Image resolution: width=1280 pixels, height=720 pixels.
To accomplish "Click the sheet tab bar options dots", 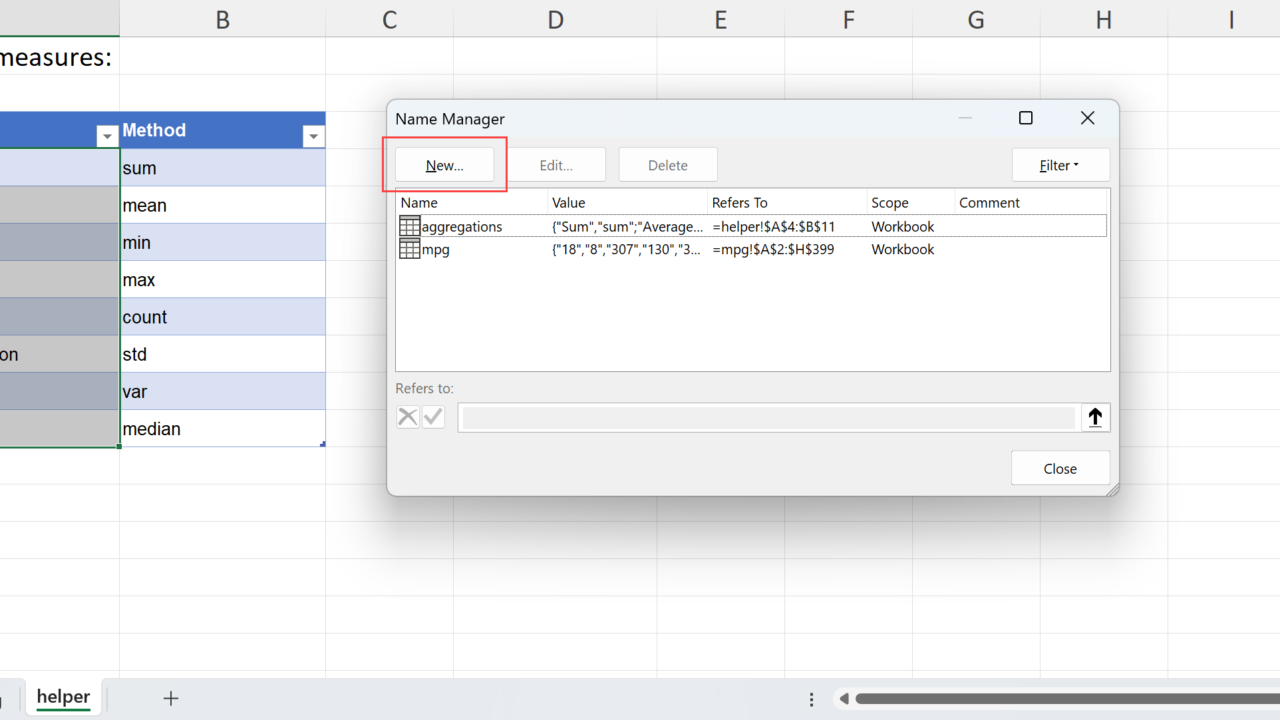I will pyautogui.click(x=811, y=699).
